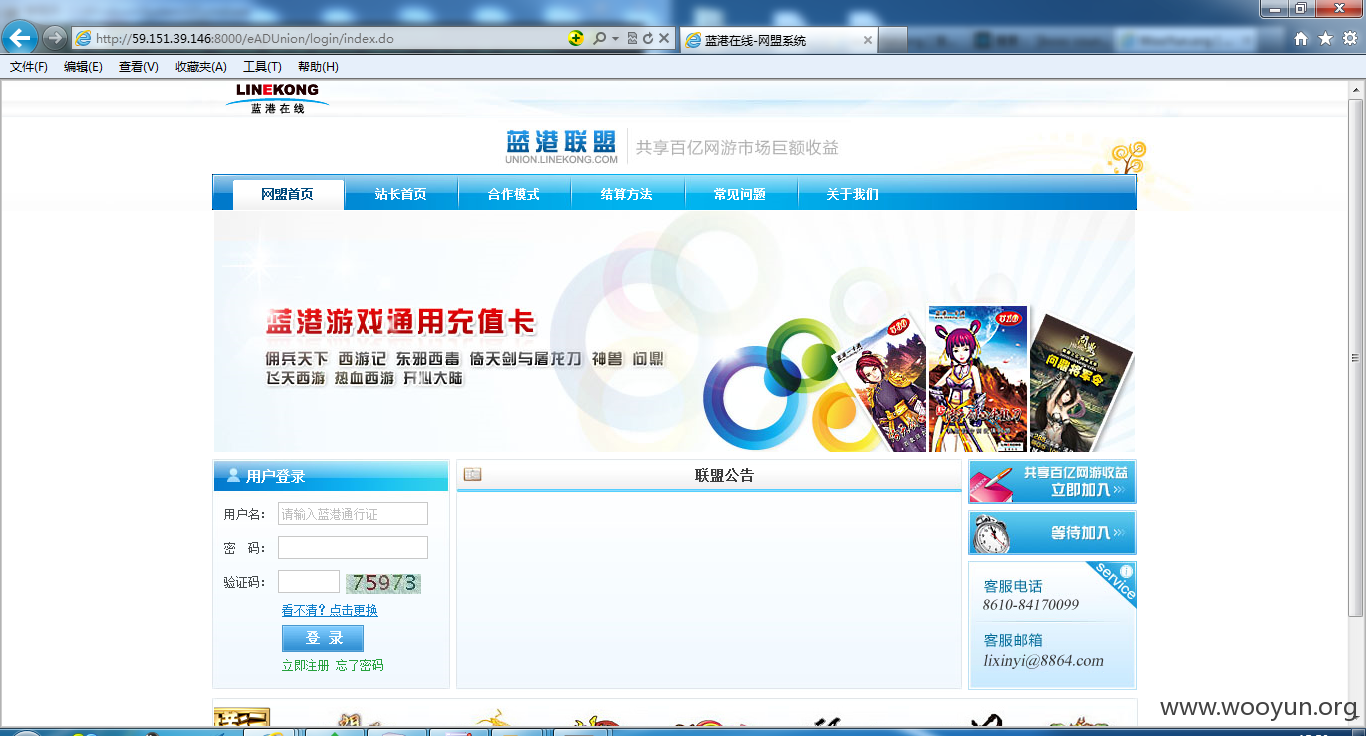Close the 蓝港在线-网盟系统 tab
Image resolution: width=1366 pixels, height=736 pixels.
(x=868, y=41)
